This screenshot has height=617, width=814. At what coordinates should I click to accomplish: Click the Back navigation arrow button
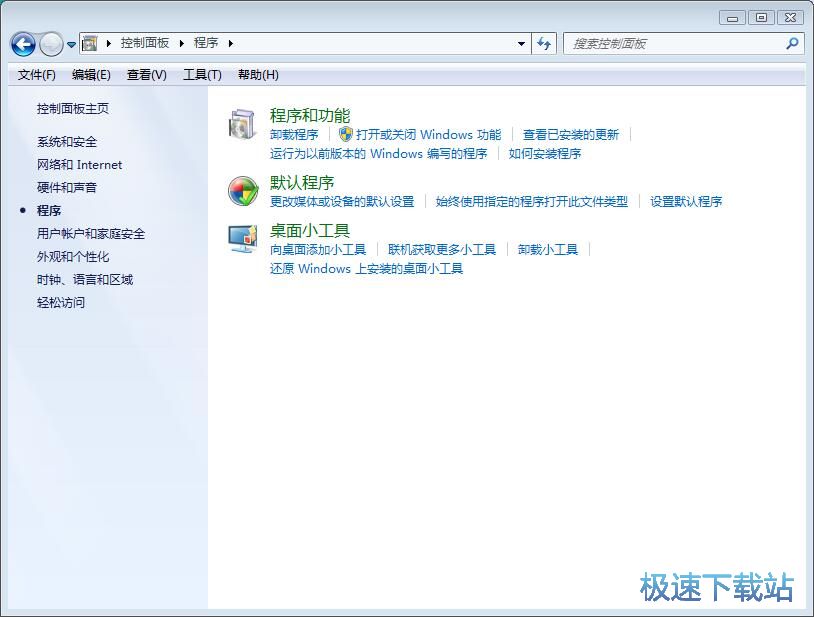[x=23, y=44]
